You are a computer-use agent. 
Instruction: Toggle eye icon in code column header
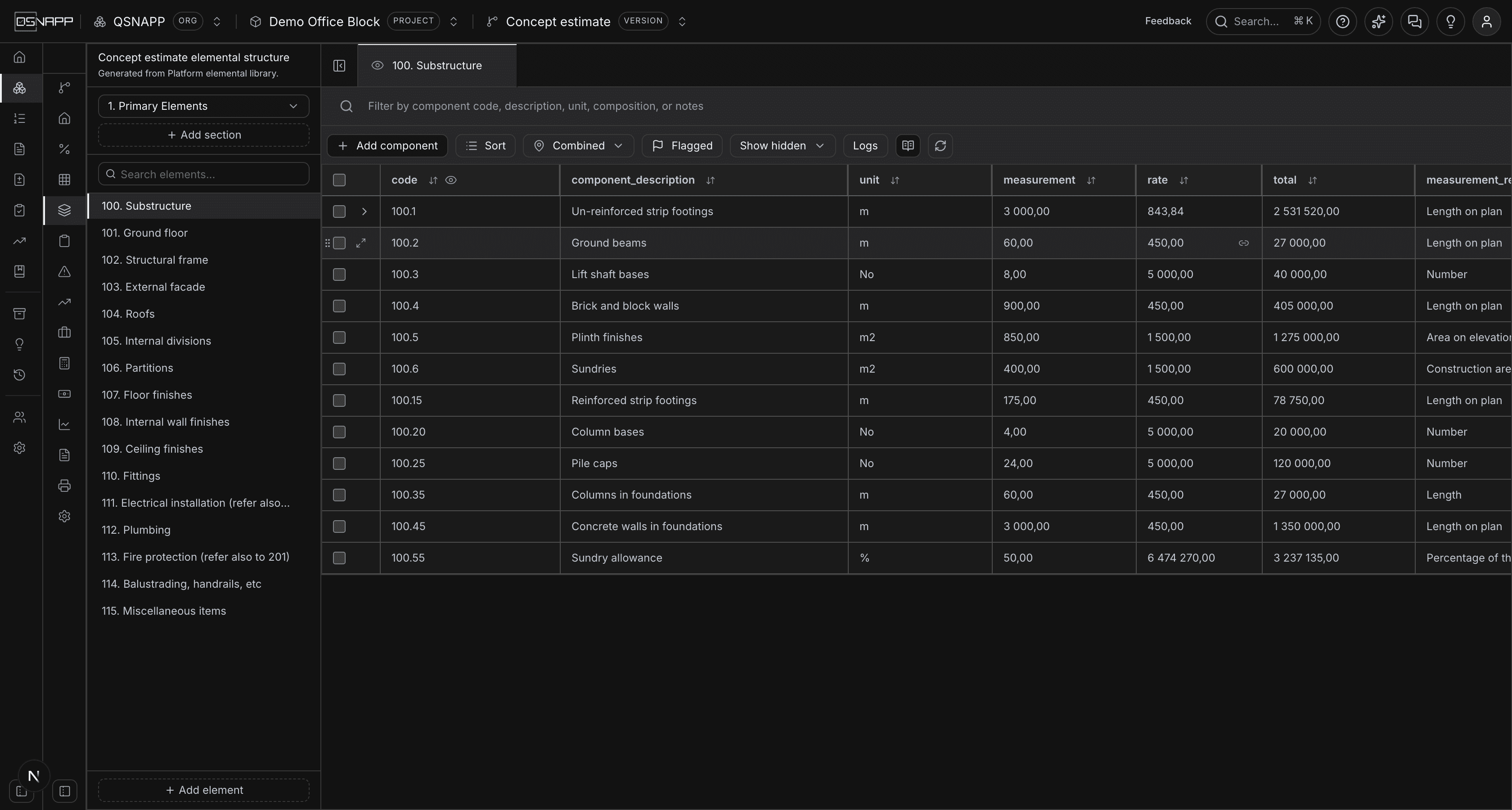451,180
